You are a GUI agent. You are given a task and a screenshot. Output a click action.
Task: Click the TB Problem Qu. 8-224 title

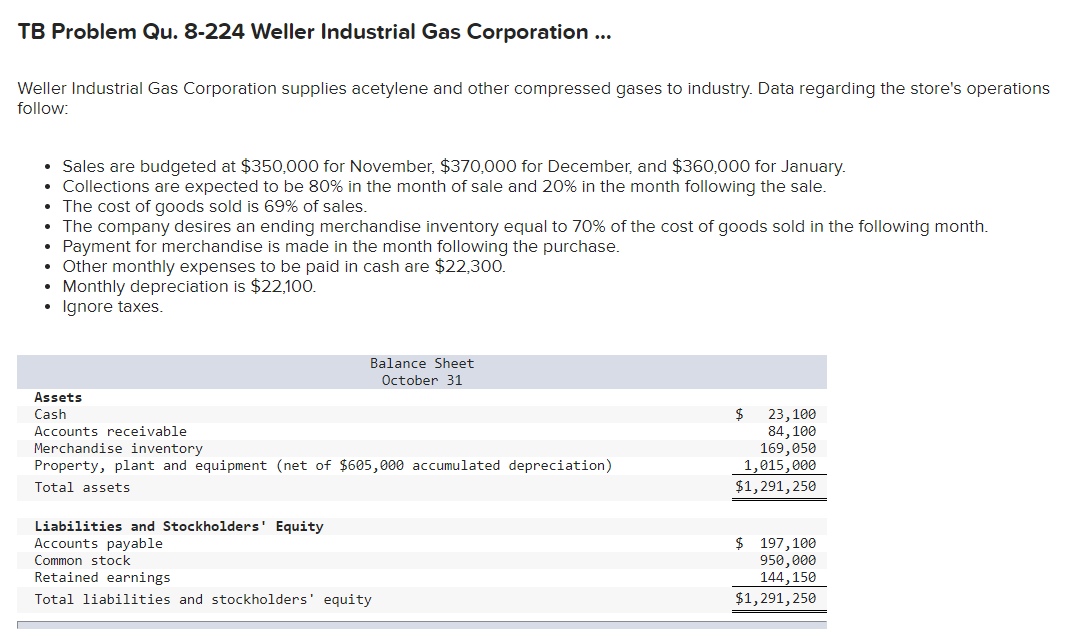(314, 31)
